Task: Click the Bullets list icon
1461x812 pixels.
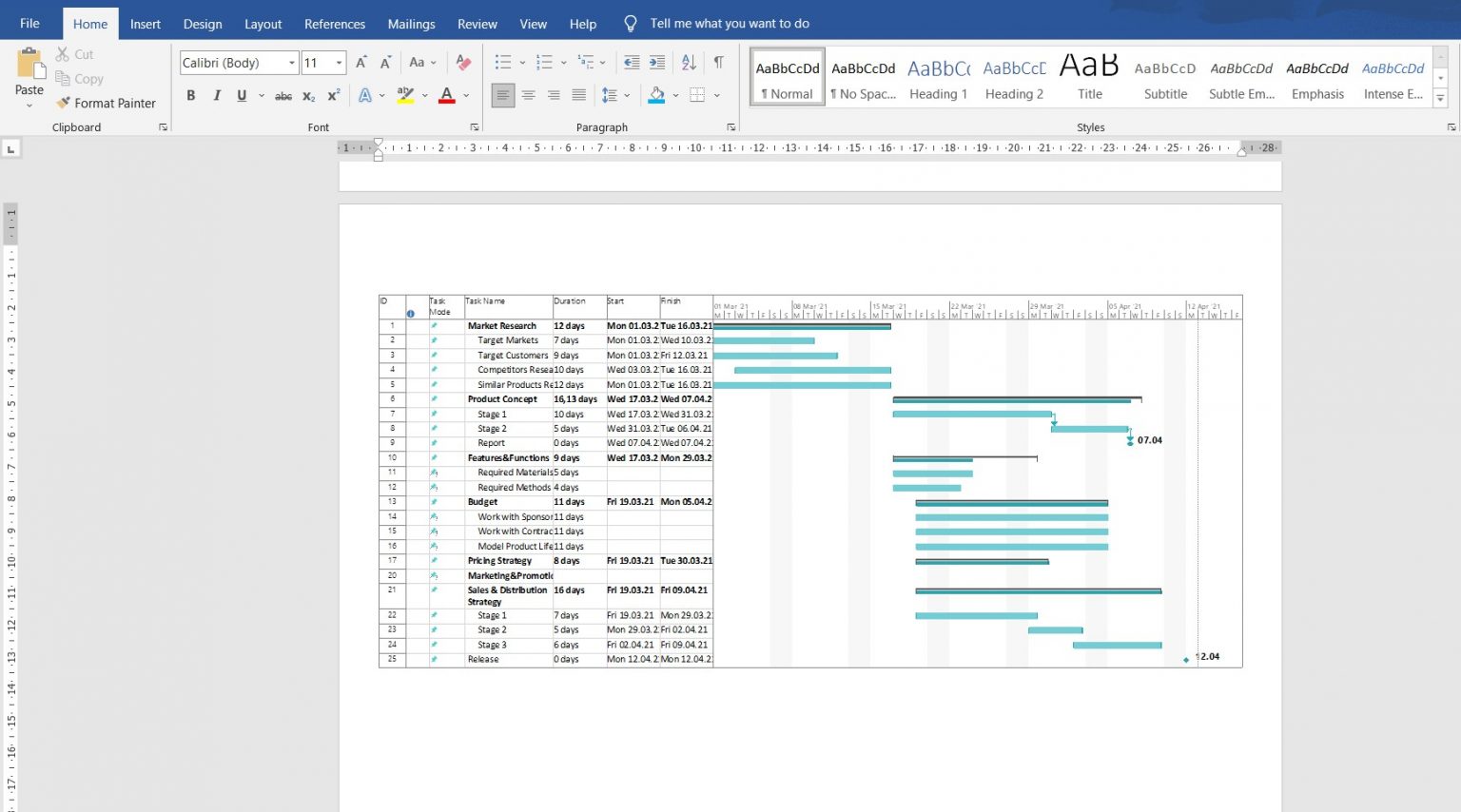Action: pyautogui.click(x=502, y=61)
